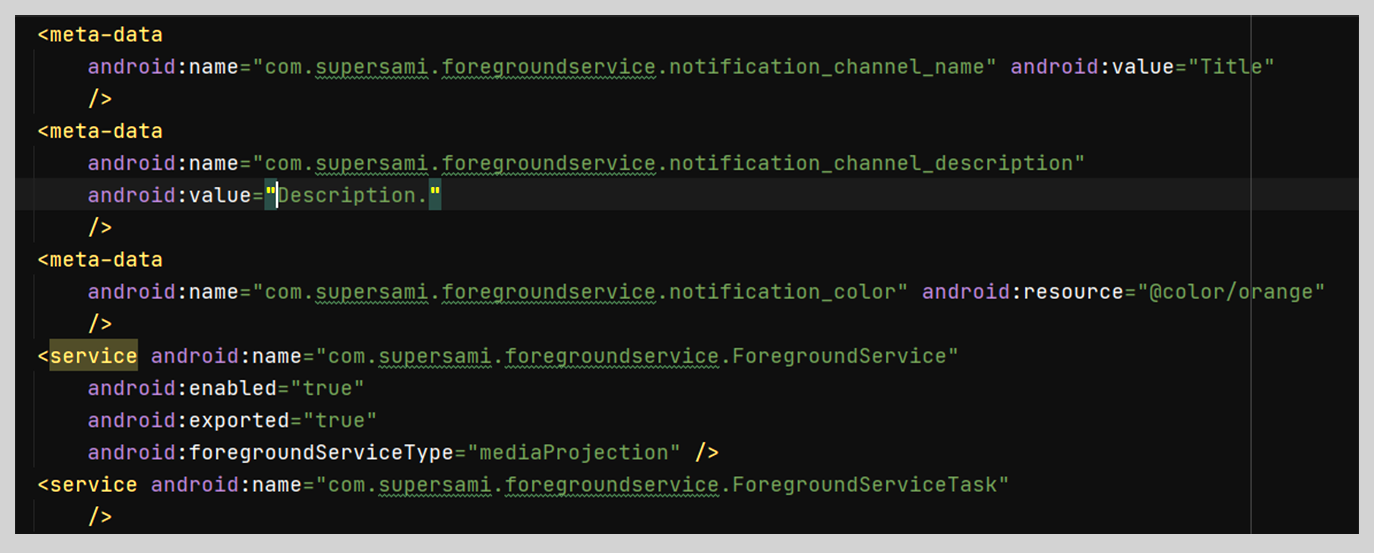1374x553 pixels.
Task: Click the notification_channel_description text
Action: point(870,163)
